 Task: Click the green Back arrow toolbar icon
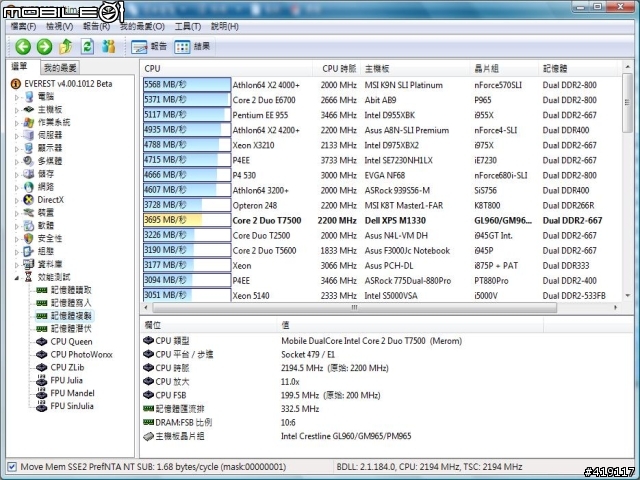pyautogui.click(x=23, y=47)
